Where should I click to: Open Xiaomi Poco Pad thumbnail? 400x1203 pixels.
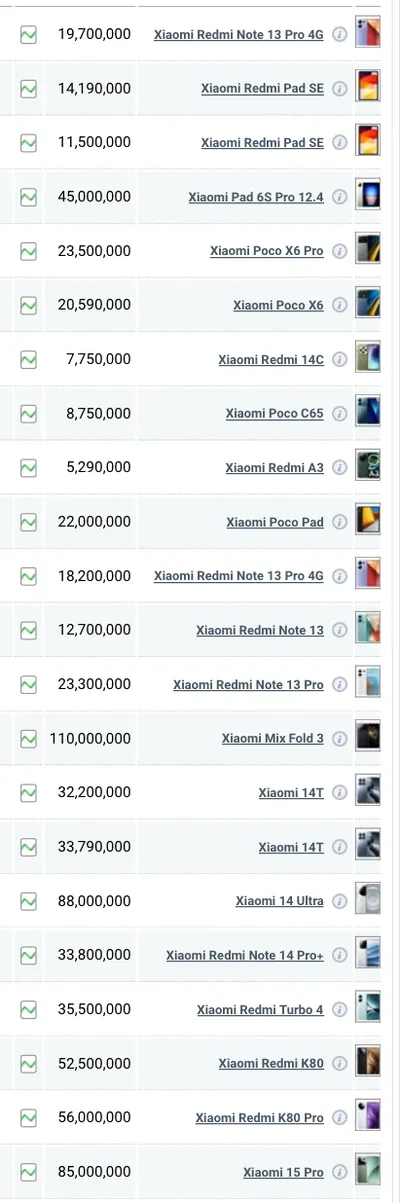pos(368,522)
